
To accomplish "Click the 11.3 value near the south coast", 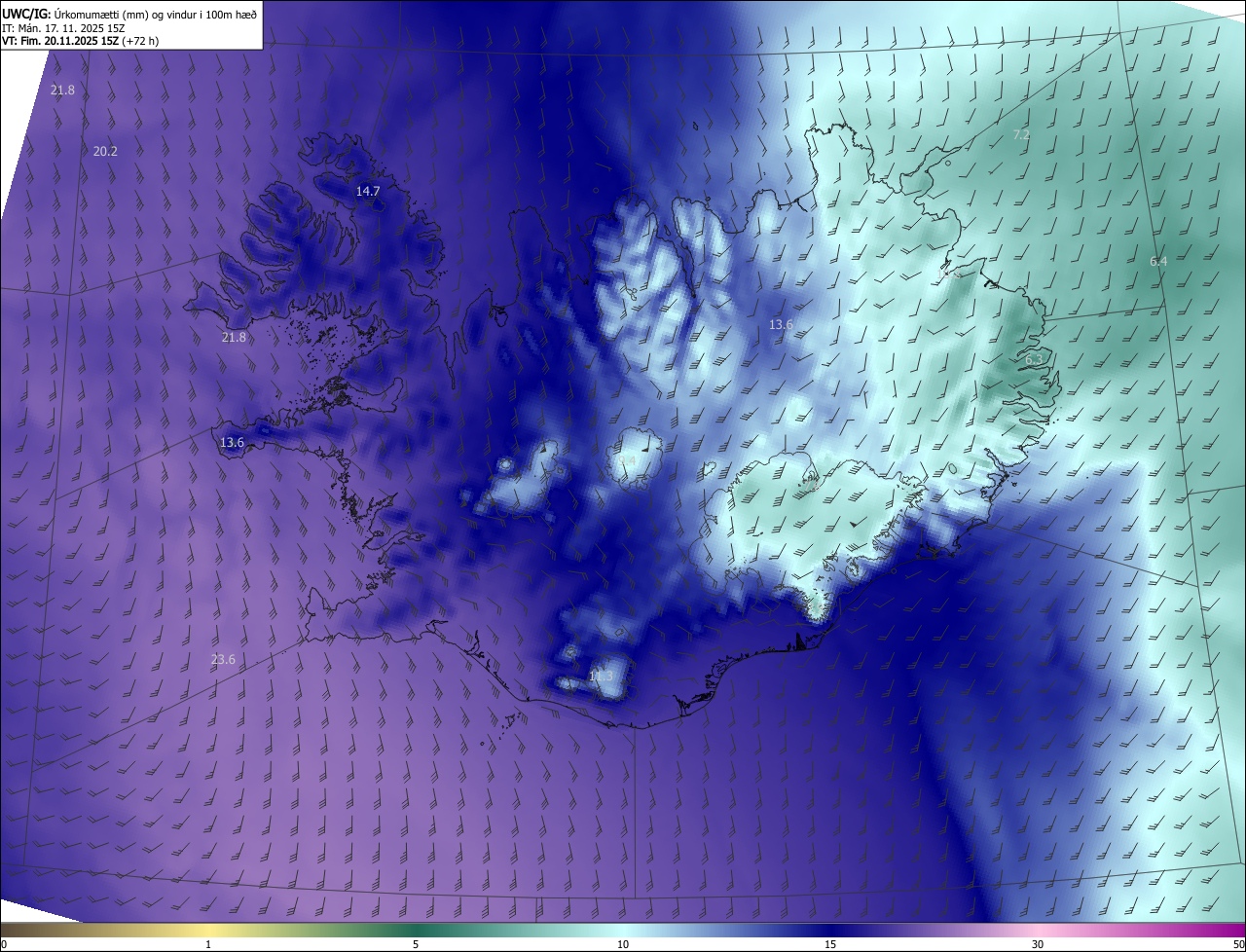I will [x=602, y=676].
